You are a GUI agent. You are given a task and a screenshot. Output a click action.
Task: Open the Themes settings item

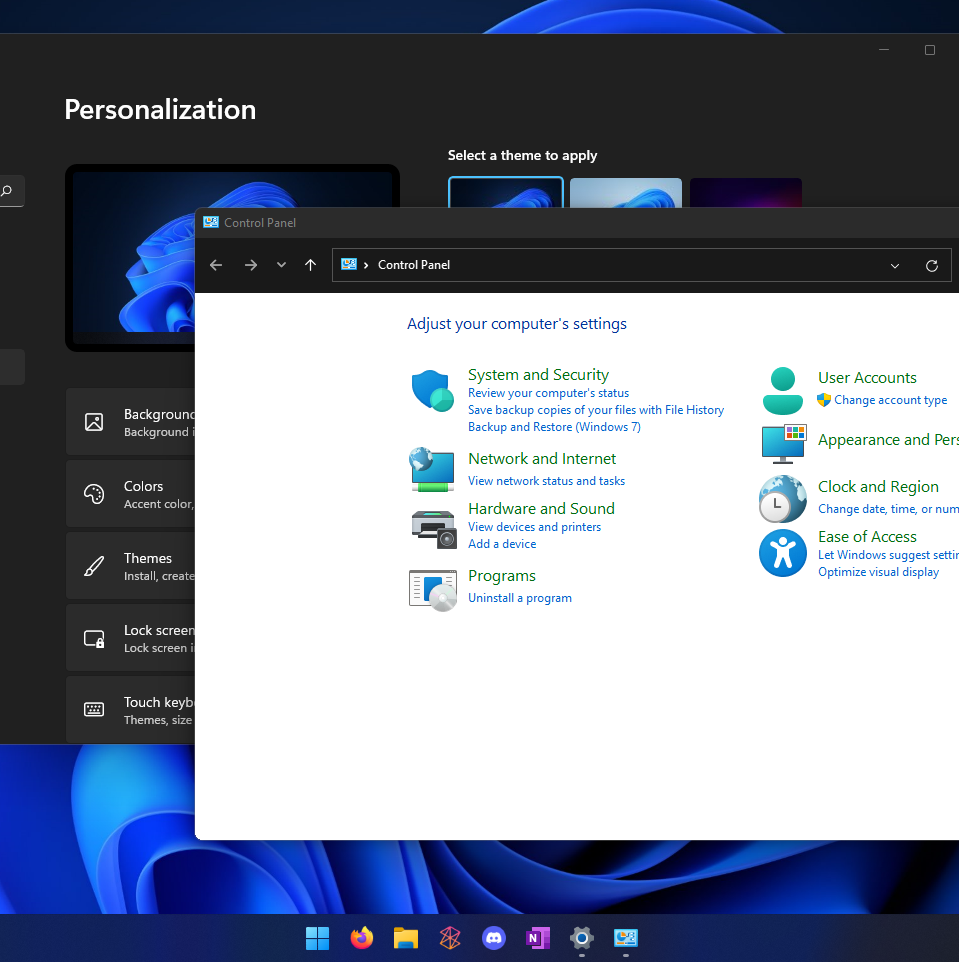click(131, 566)
